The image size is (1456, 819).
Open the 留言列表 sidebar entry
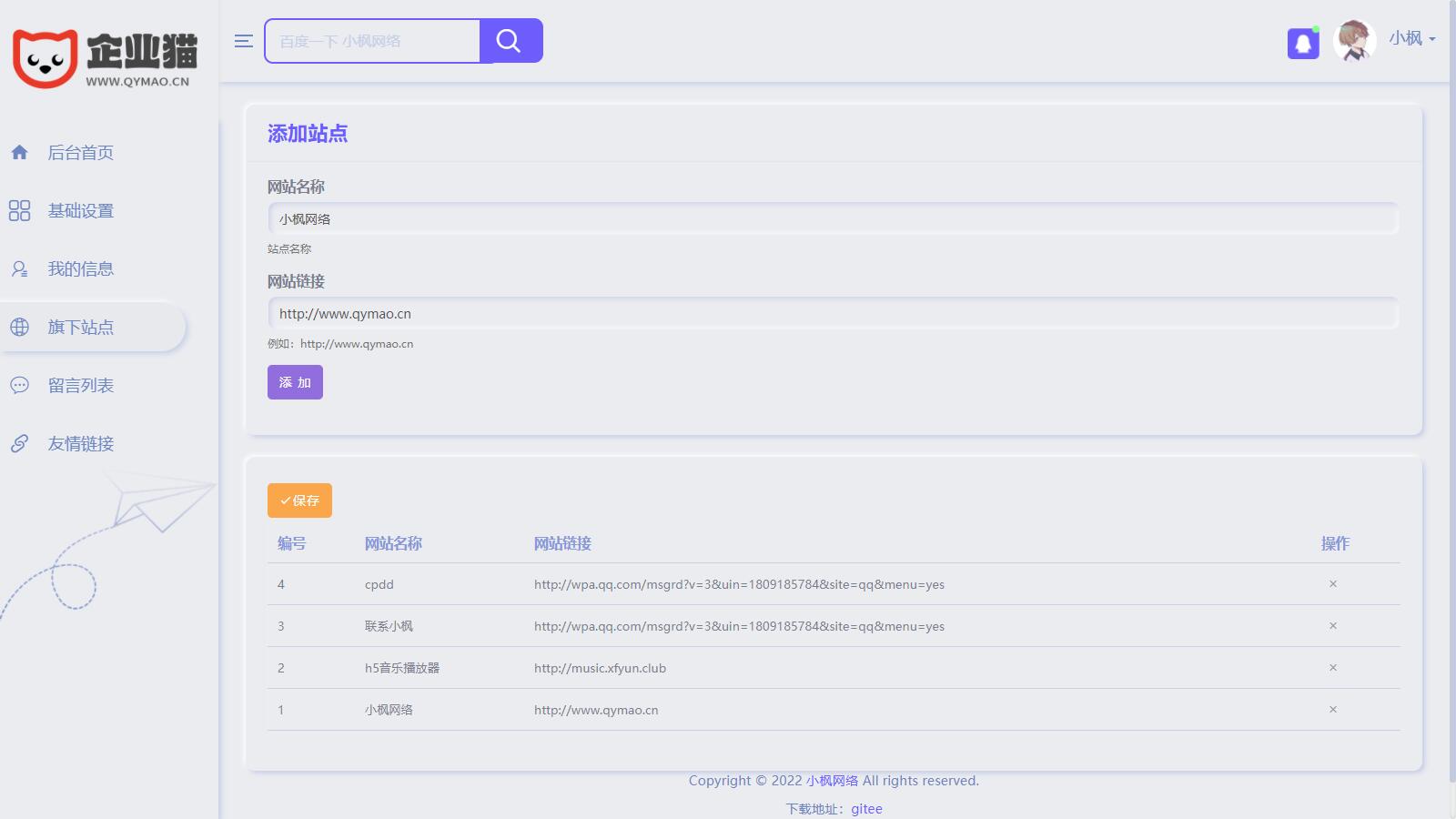pos(80,386)
